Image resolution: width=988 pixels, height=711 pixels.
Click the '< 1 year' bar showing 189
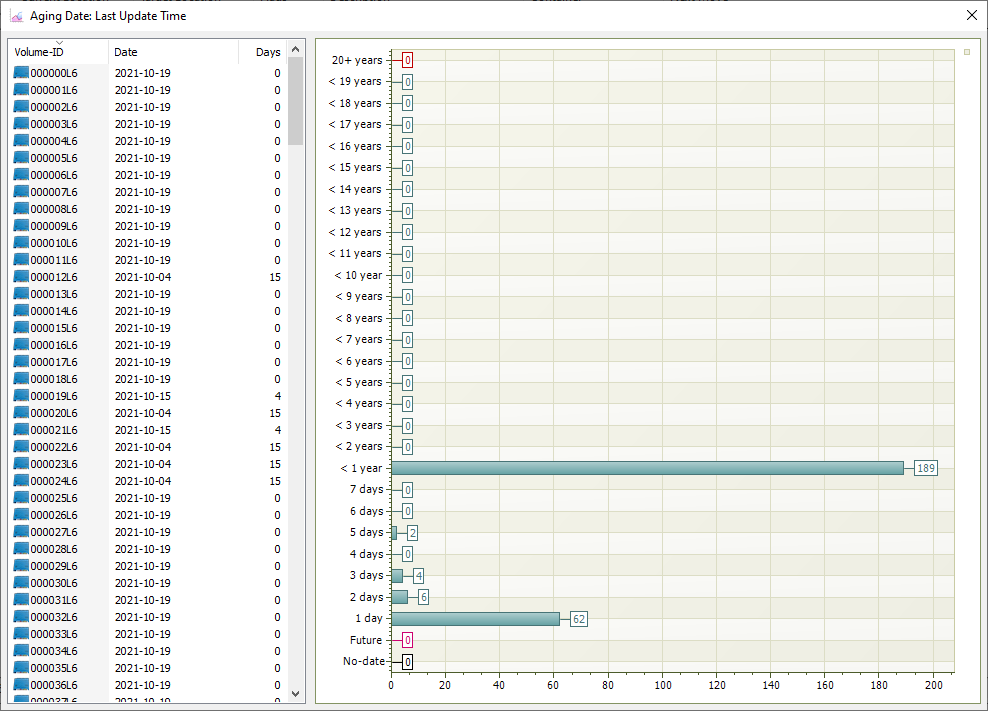point(647,468)
